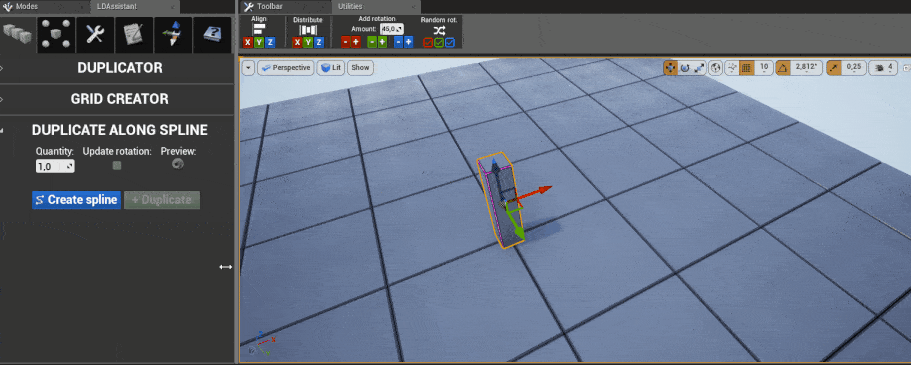Switch to the Modes tab

(x=28, y=6)
